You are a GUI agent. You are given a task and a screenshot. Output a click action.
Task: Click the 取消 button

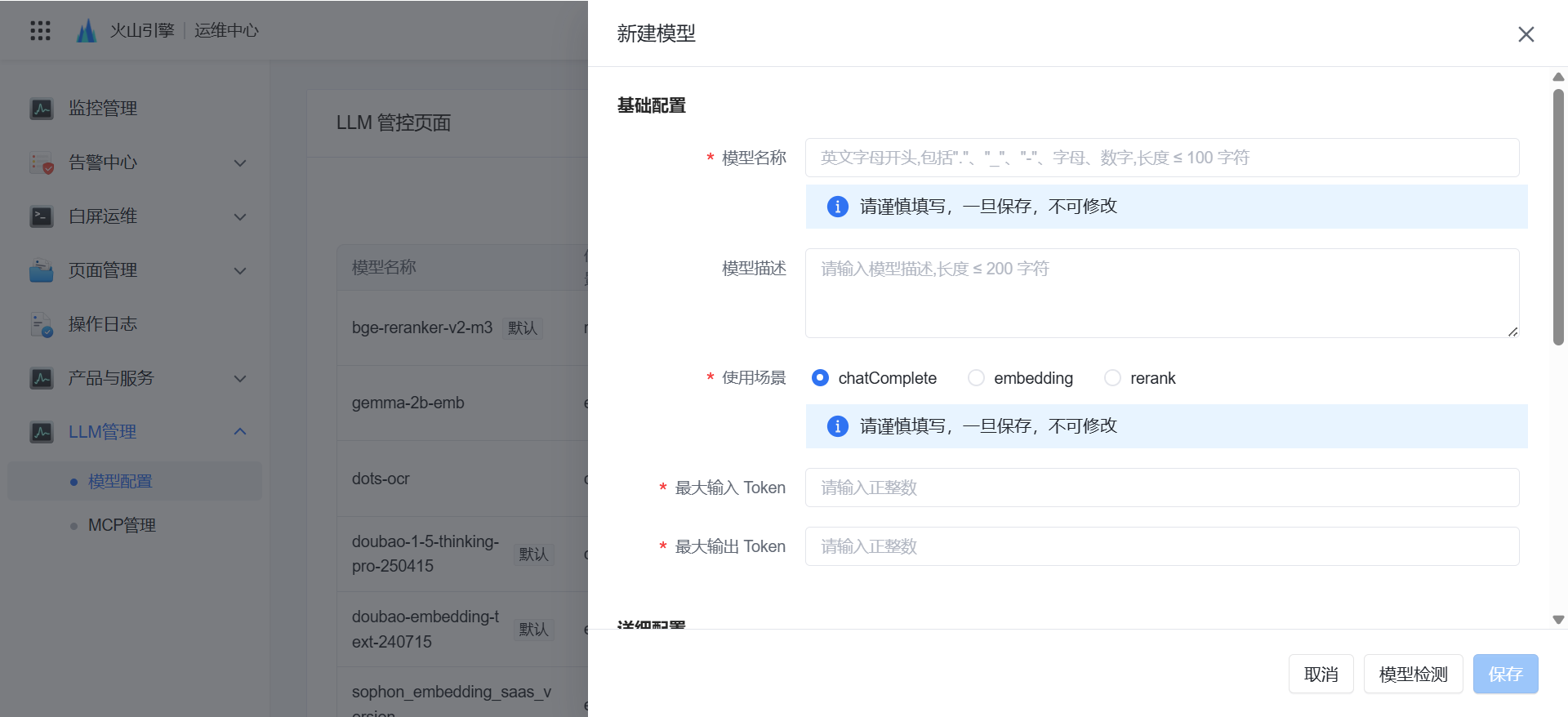1321,674
